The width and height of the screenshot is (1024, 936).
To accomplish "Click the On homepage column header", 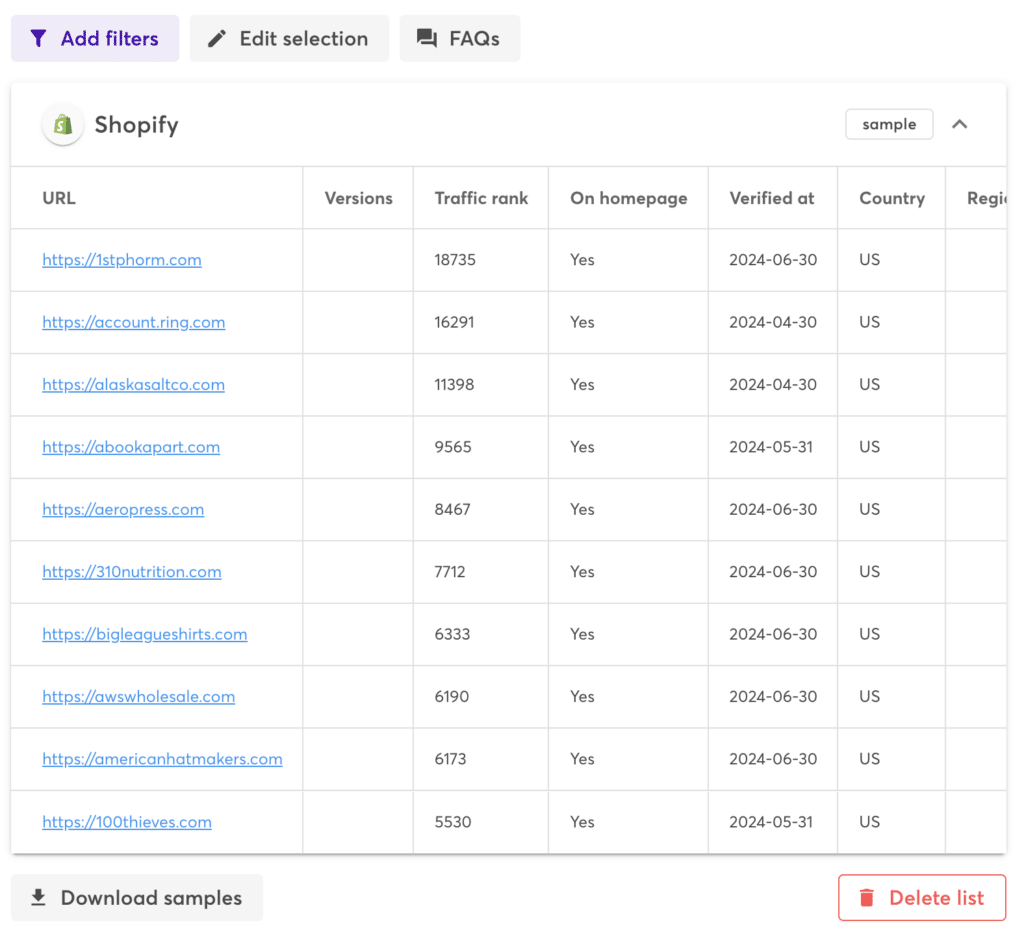I will [629, 198].
